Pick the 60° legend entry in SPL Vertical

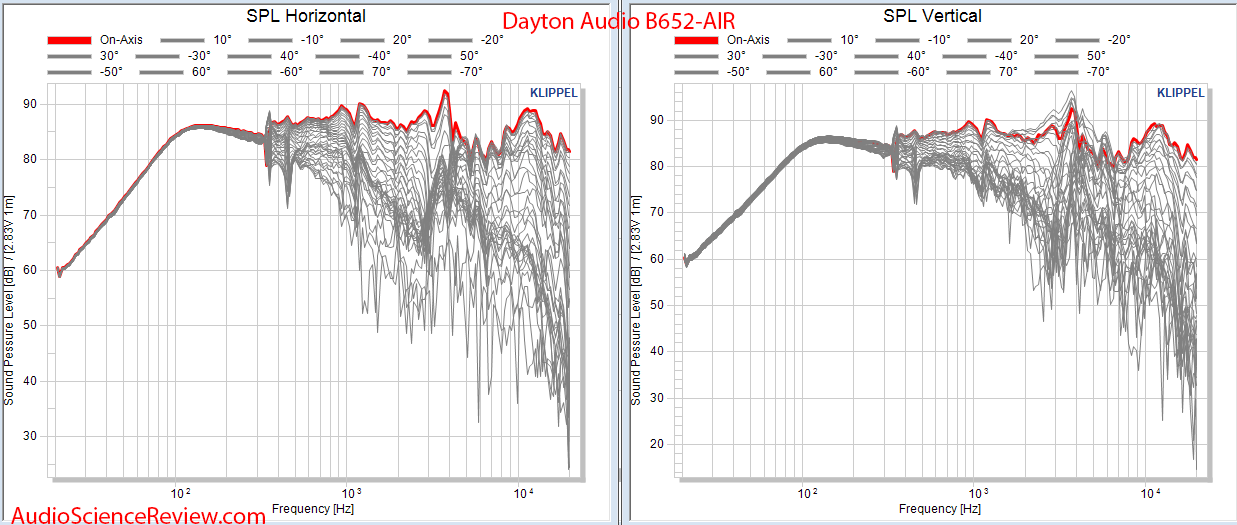coord(801,72)
